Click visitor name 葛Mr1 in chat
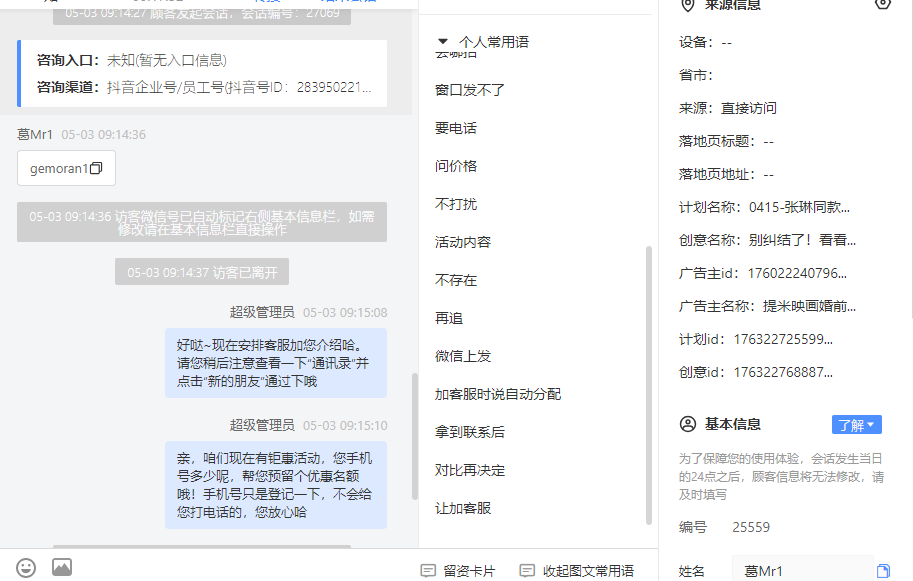The image size is (913, 581). point(34,134)
